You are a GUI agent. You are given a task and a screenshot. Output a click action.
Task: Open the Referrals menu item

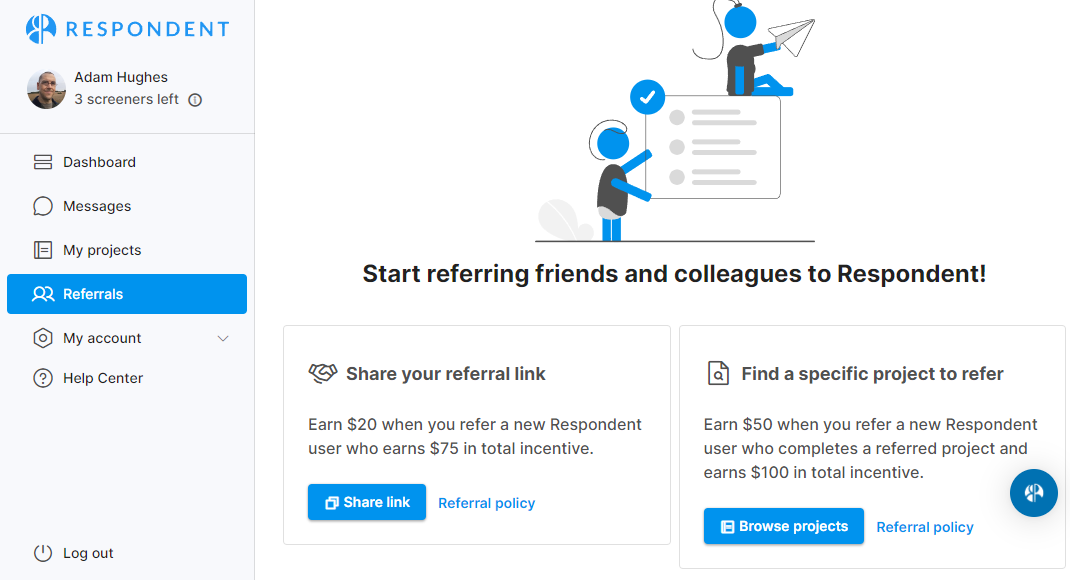tap(127, 294)
